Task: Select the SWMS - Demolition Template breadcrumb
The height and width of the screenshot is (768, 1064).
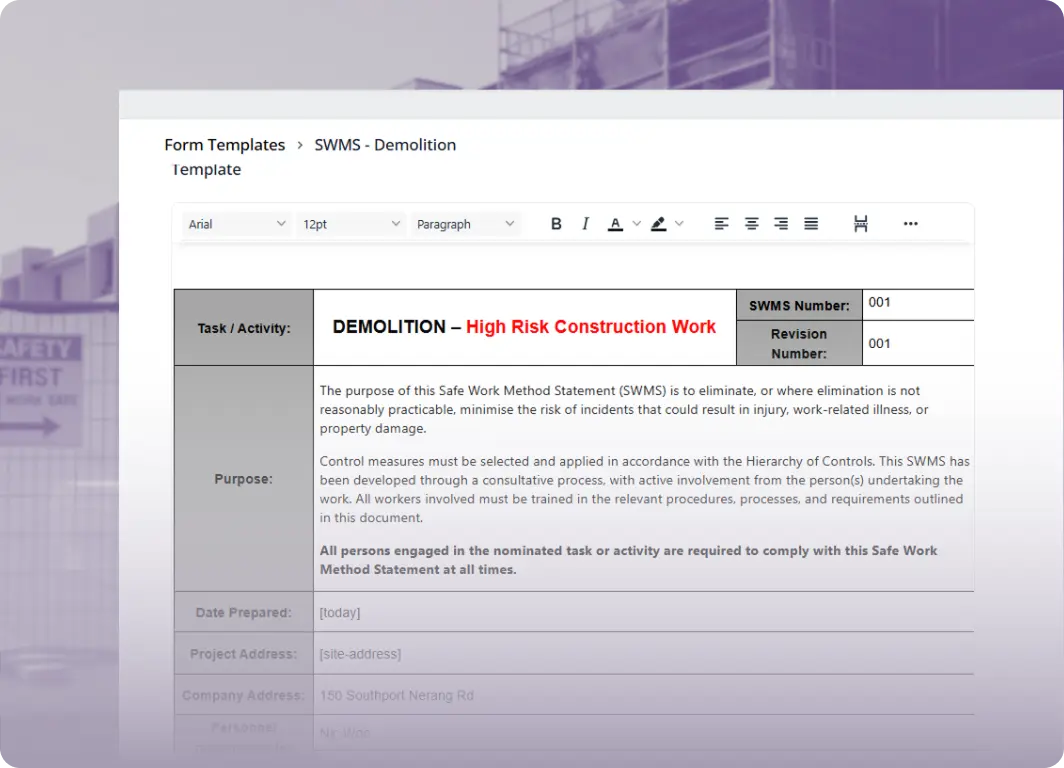Action: click(x=385, y=144)
